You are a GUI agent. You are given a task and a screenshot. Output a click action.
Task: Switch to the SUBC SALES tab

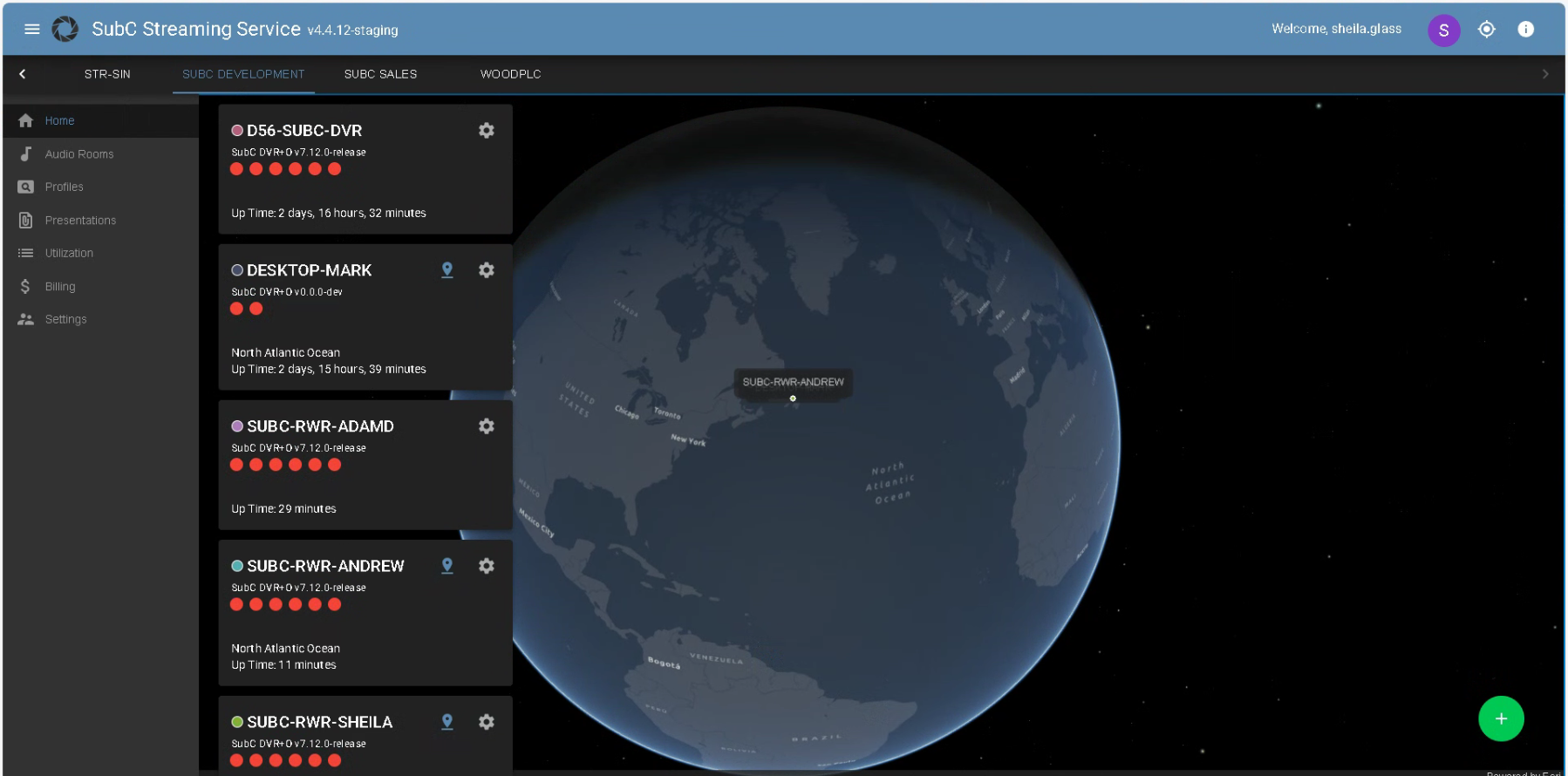tap(380, 74)
